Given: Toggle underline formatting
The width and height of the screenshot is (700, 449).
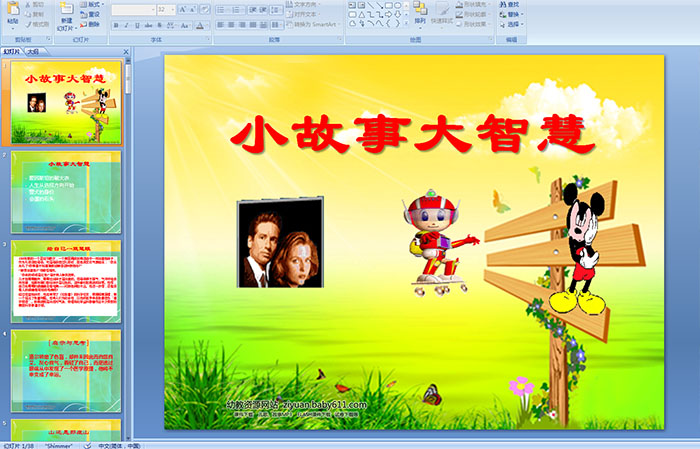Looking at the screenshot, I should coord(137,25).
